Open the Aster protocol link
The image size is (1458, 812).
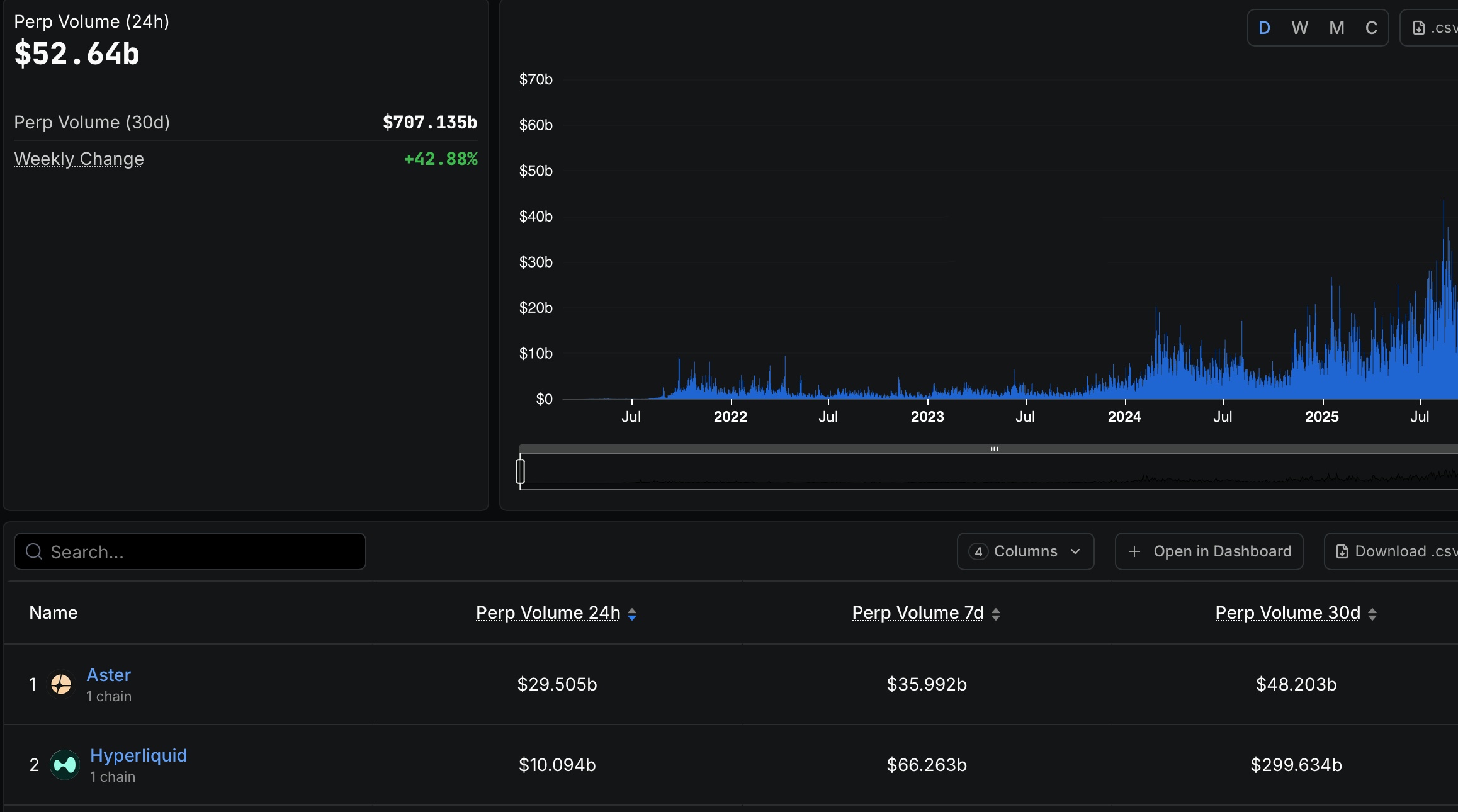[108, 675]
